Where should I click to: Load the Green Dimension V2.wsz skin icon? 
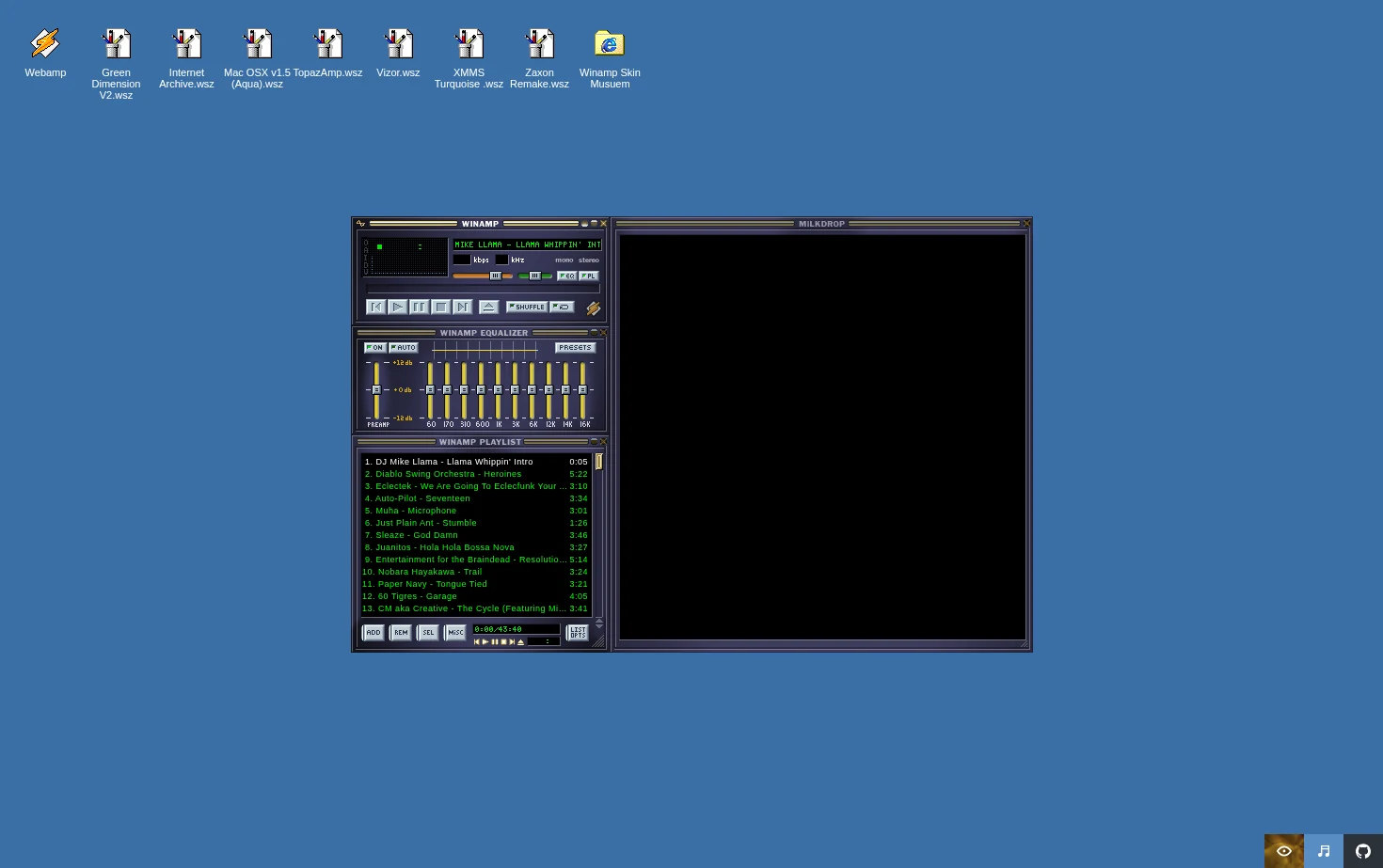point(116,63)
